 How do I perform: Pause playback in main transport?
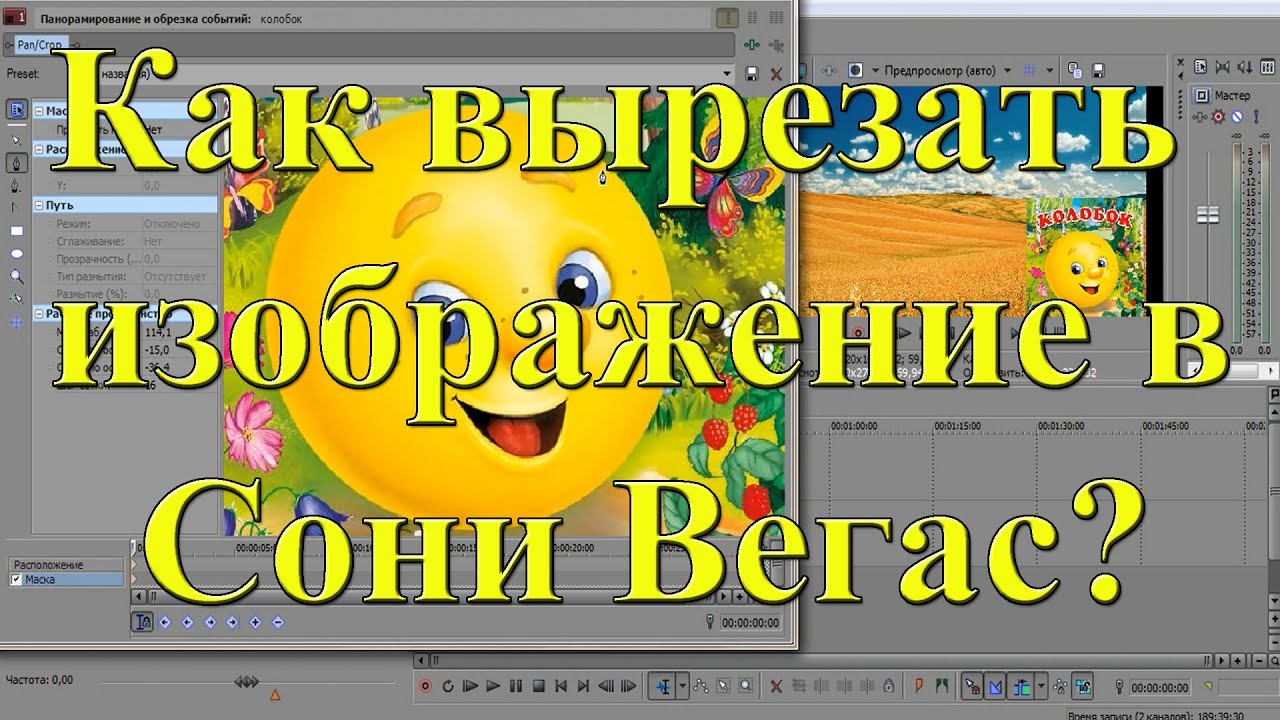(516, 687)
